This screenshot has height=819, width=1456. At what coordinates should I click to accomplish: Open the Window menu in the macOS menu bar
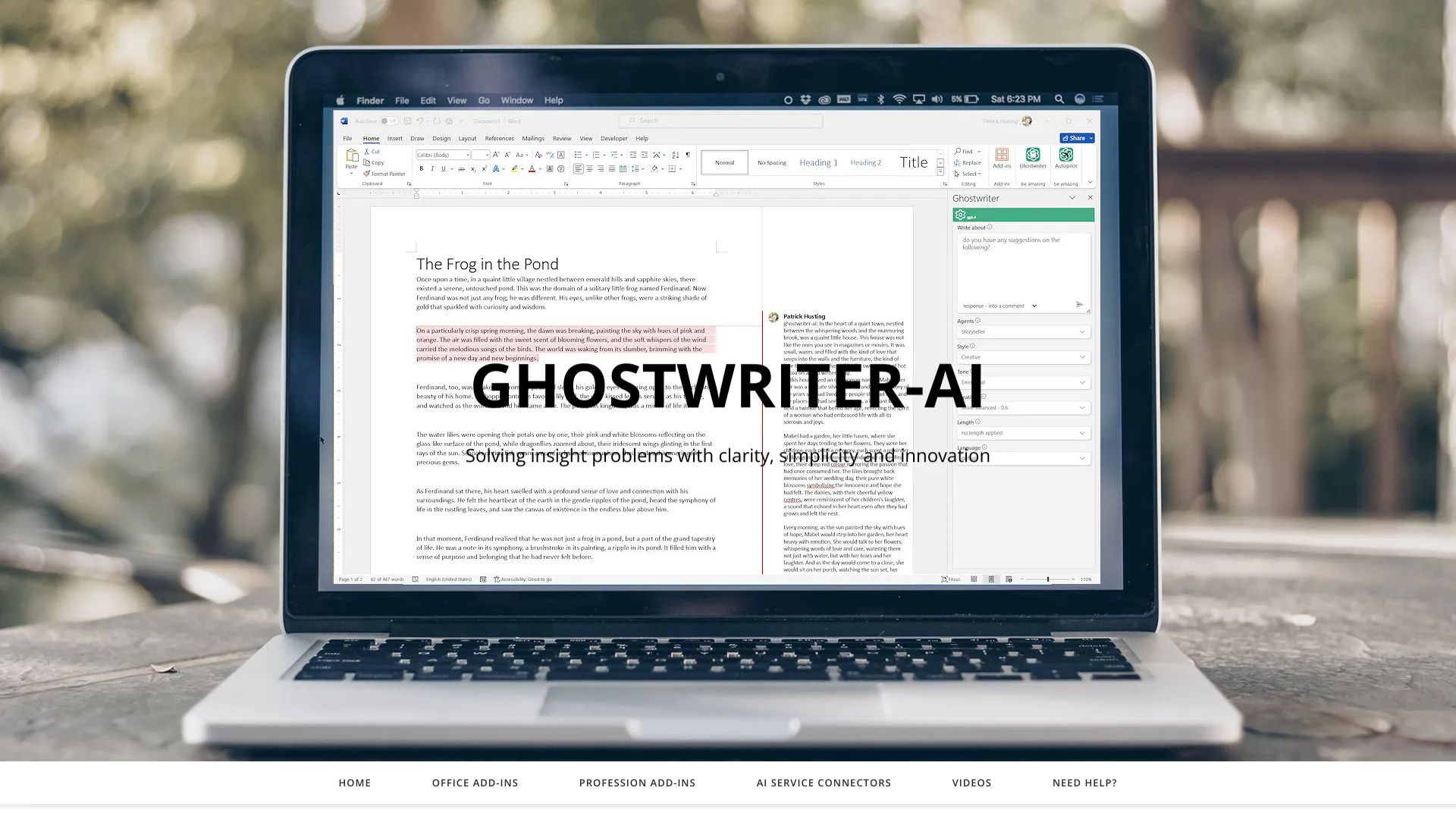coord(517,99)
